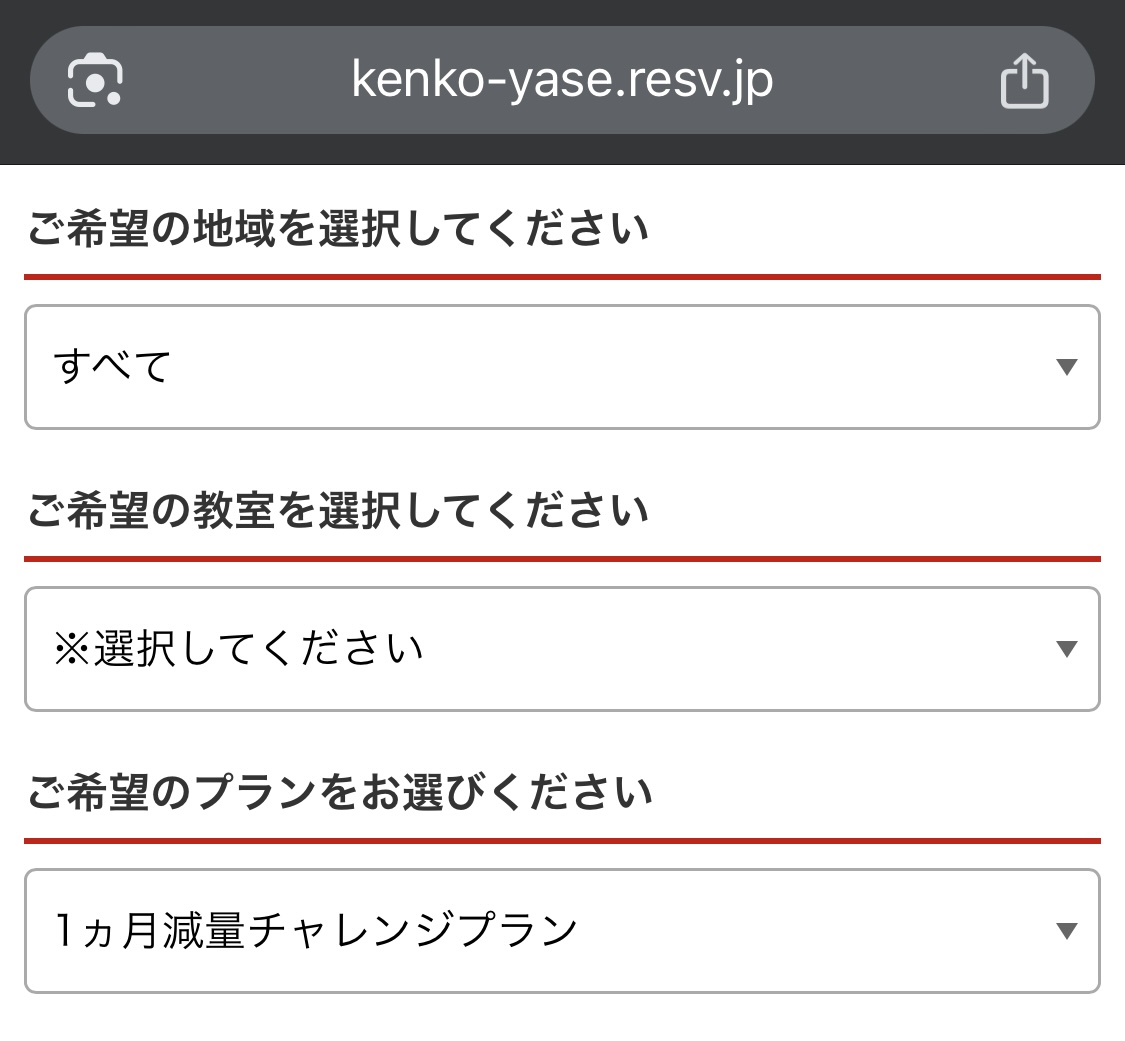Image resolution: width=1125 pixels, height=1041 pixels.
Task: Open the 地域 dropdown showing すべて
Action: pos(562,367)
